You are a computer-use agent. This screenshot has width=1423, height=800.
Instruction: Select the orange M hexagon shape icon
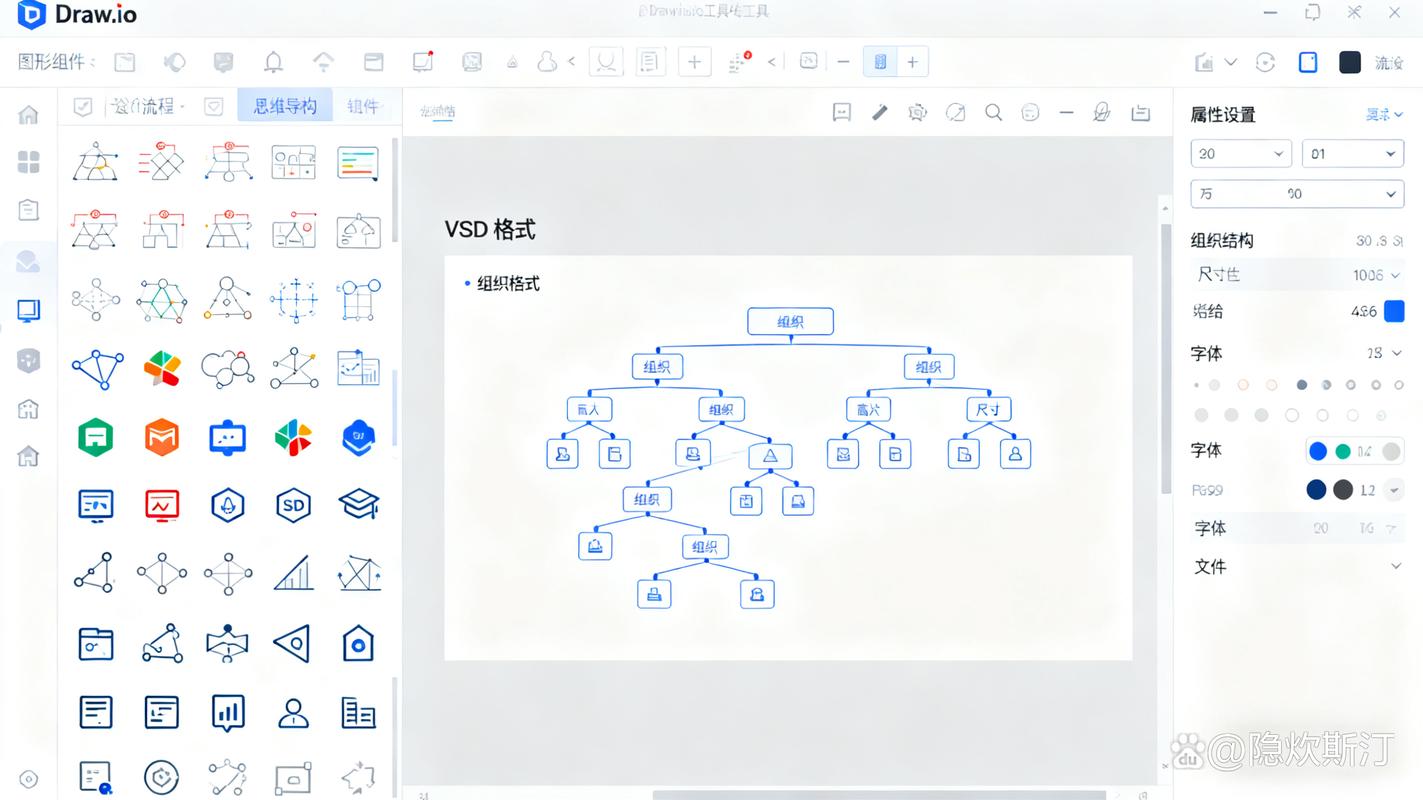pyautogui.click(x=162, y=437)
